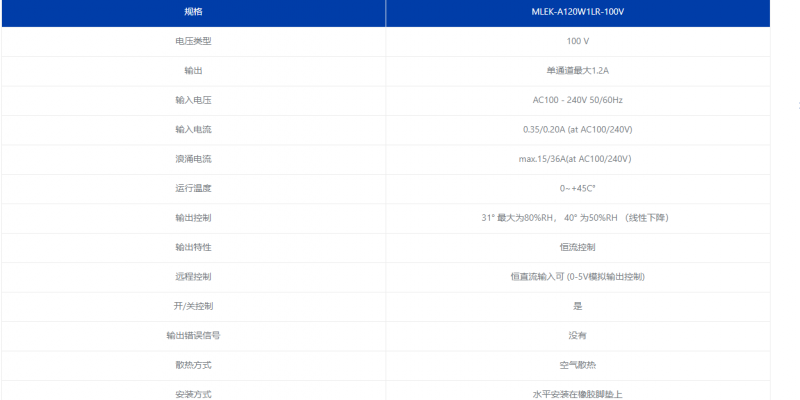Click the 输入电压 row label
This screenshot has width=800, height=400.
click(x=193, y=101)
